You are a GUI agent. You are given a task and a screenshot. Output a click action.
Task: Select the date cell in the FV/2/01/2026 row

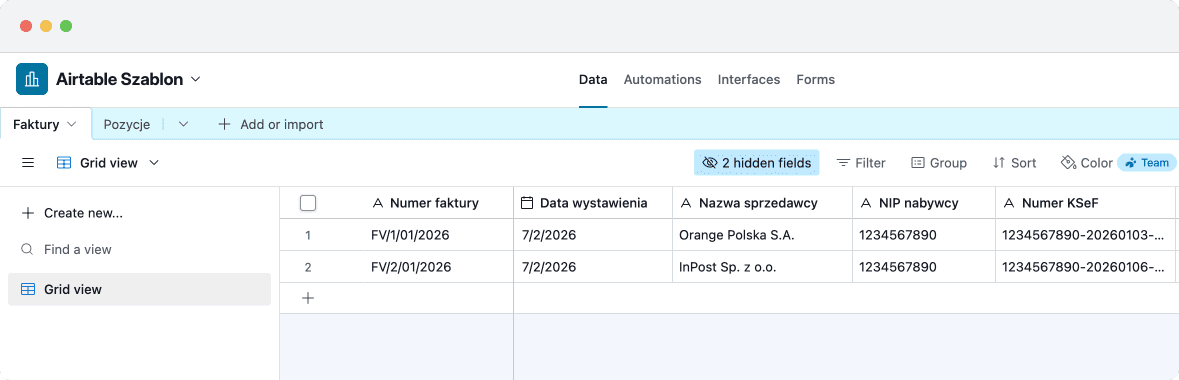[593, 267]
